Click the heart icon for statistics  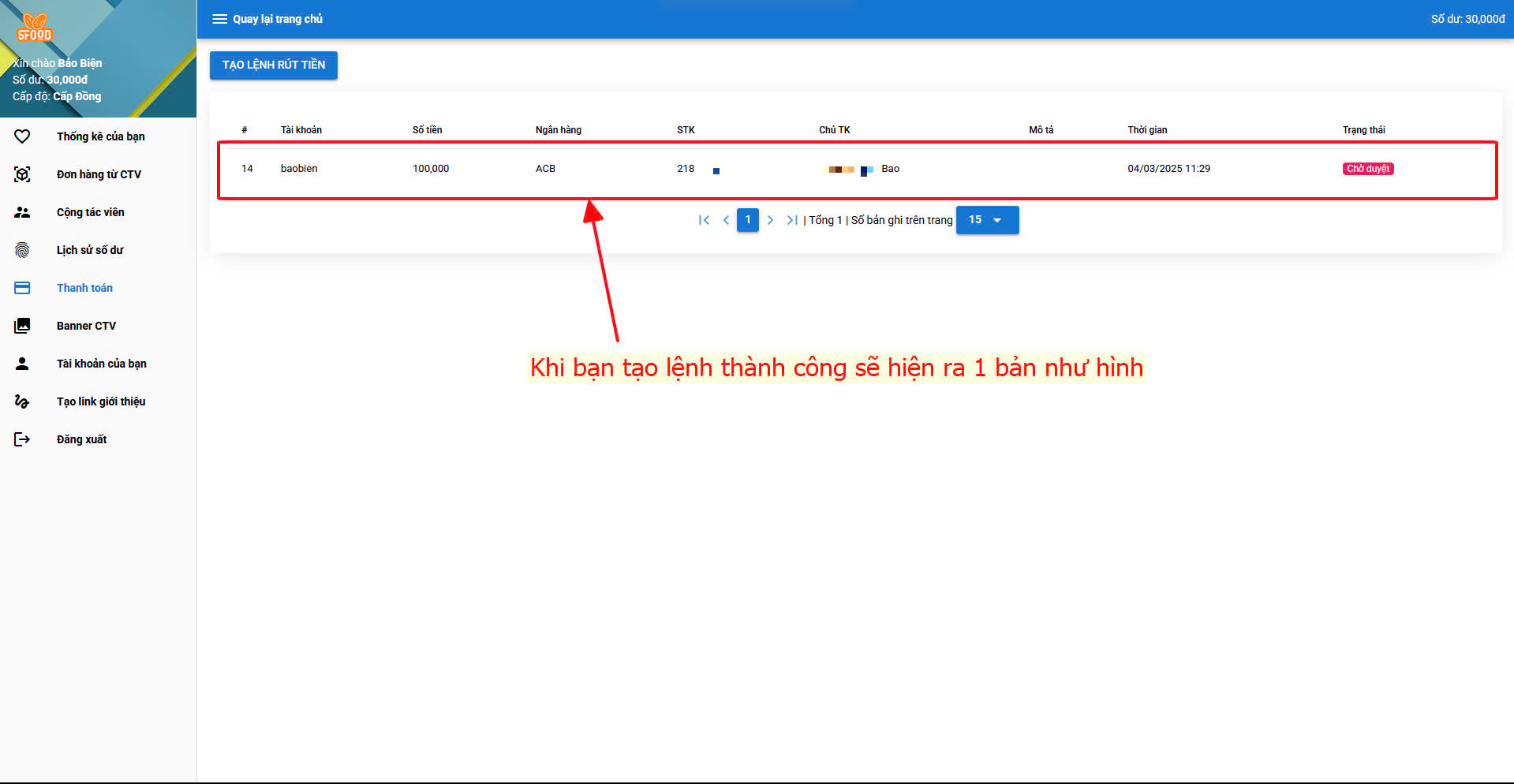[22, 136]
